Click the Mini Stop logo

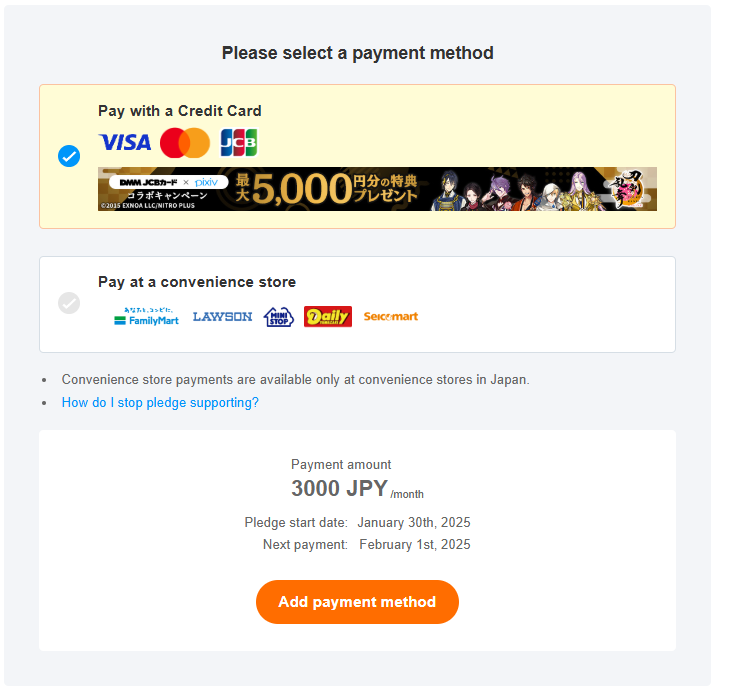[278, 317]
